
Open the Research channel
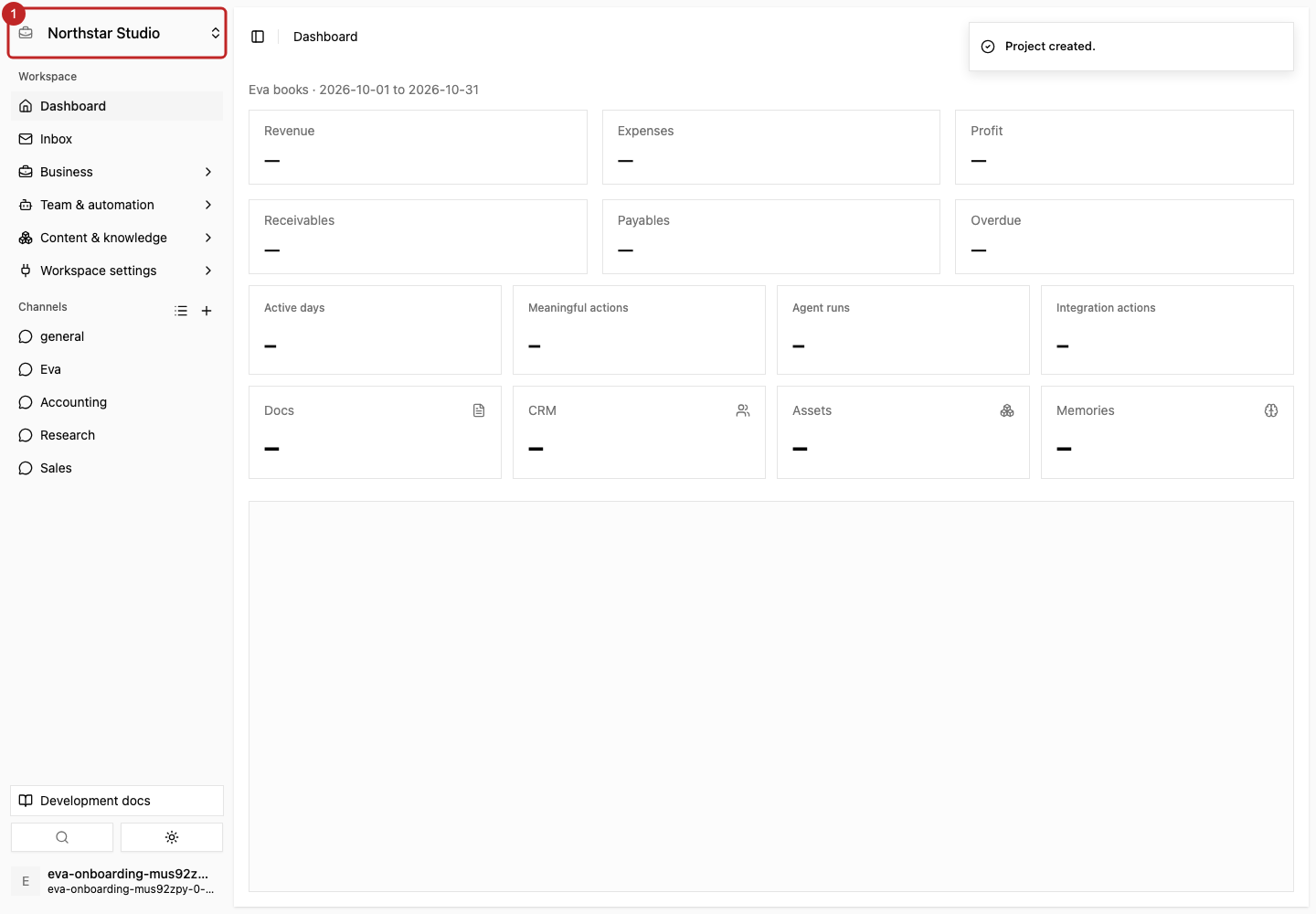coord(117,435)
